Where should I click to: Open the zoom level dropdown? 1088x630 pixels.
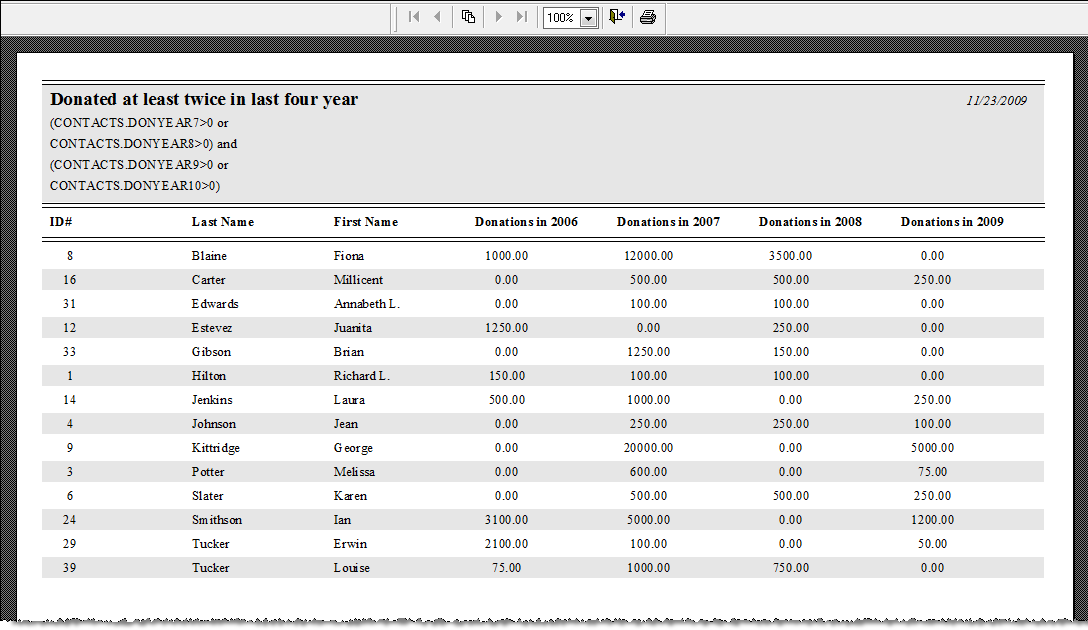click(588, 17)
